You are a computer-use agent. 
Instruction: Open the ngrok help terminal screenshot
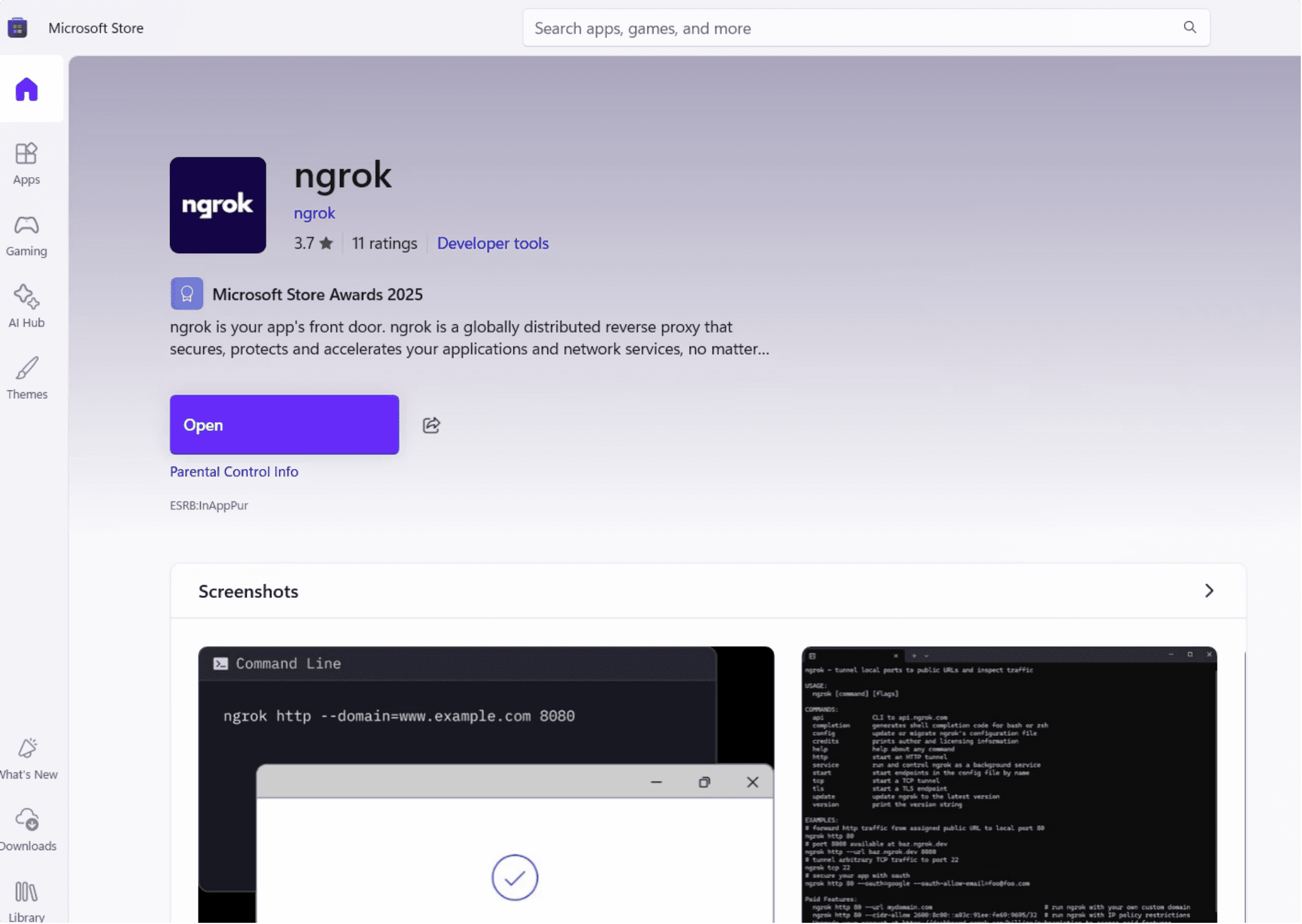tap(1010, 785)
